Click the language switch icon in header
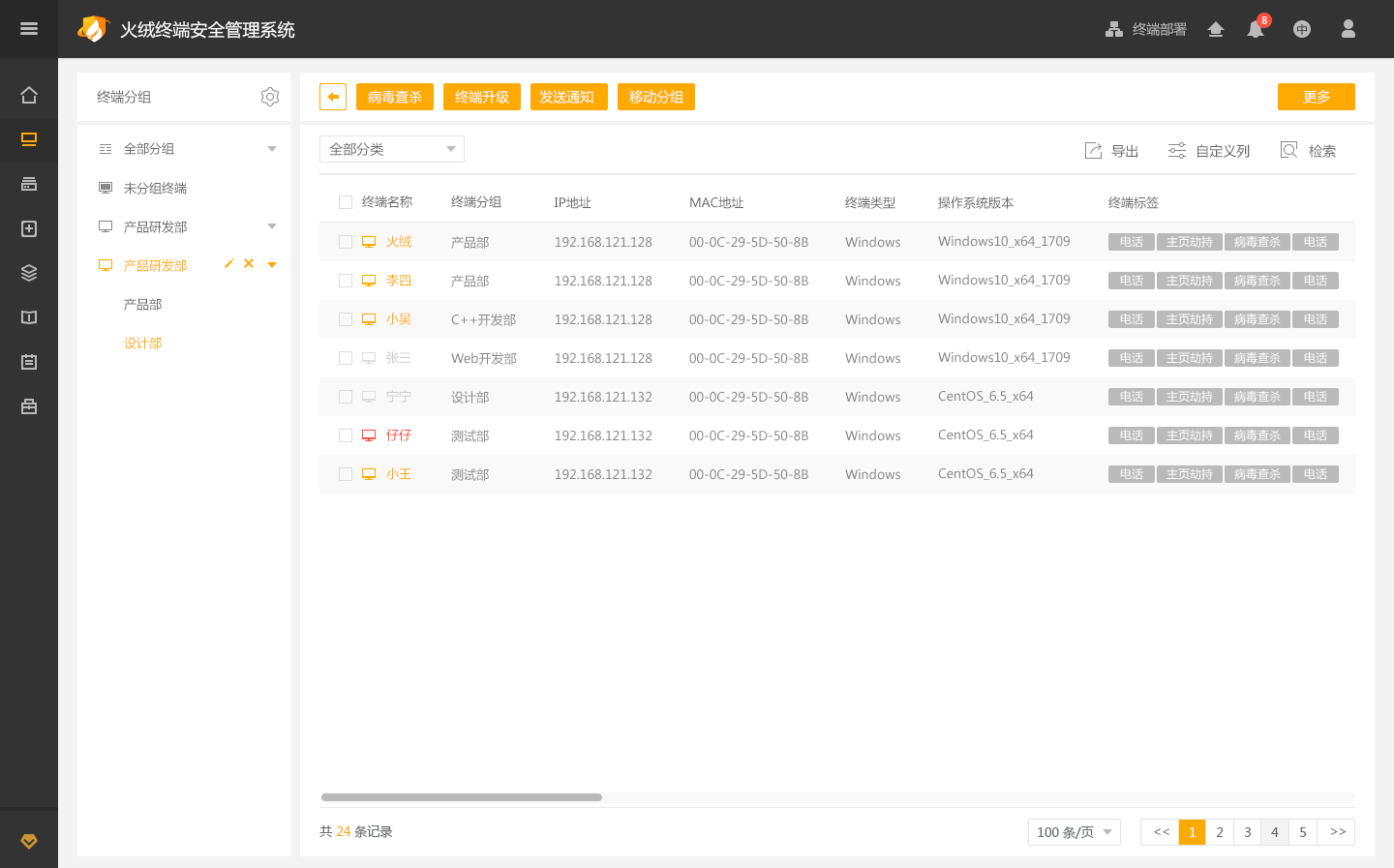 [x=1302, y=30]
